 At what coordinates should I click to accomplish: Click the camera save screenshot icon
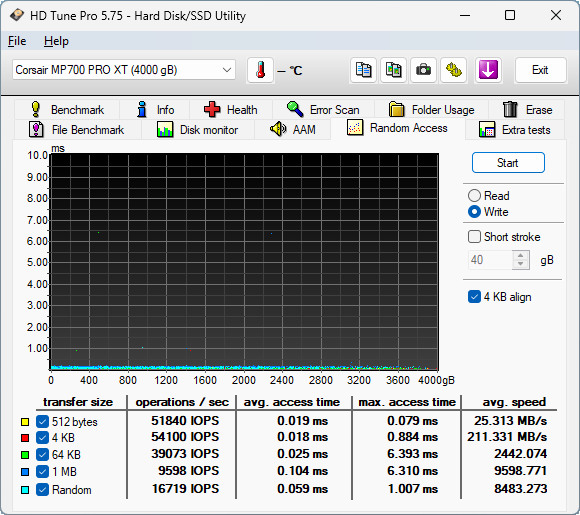(423, 70)
